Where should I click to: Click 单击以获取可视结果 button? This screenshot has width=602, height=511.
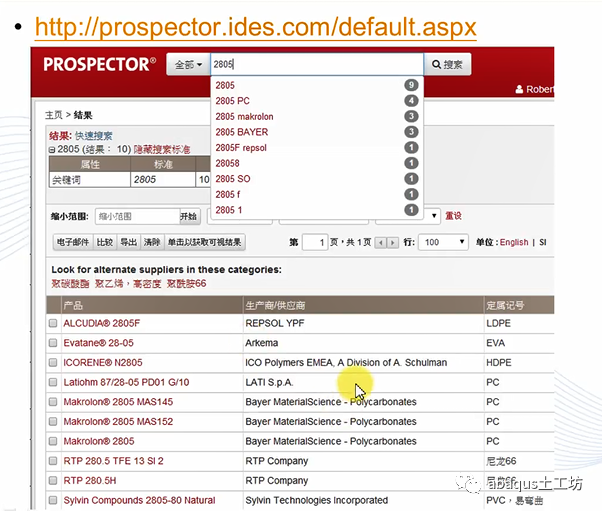click(x=205, y=242)
